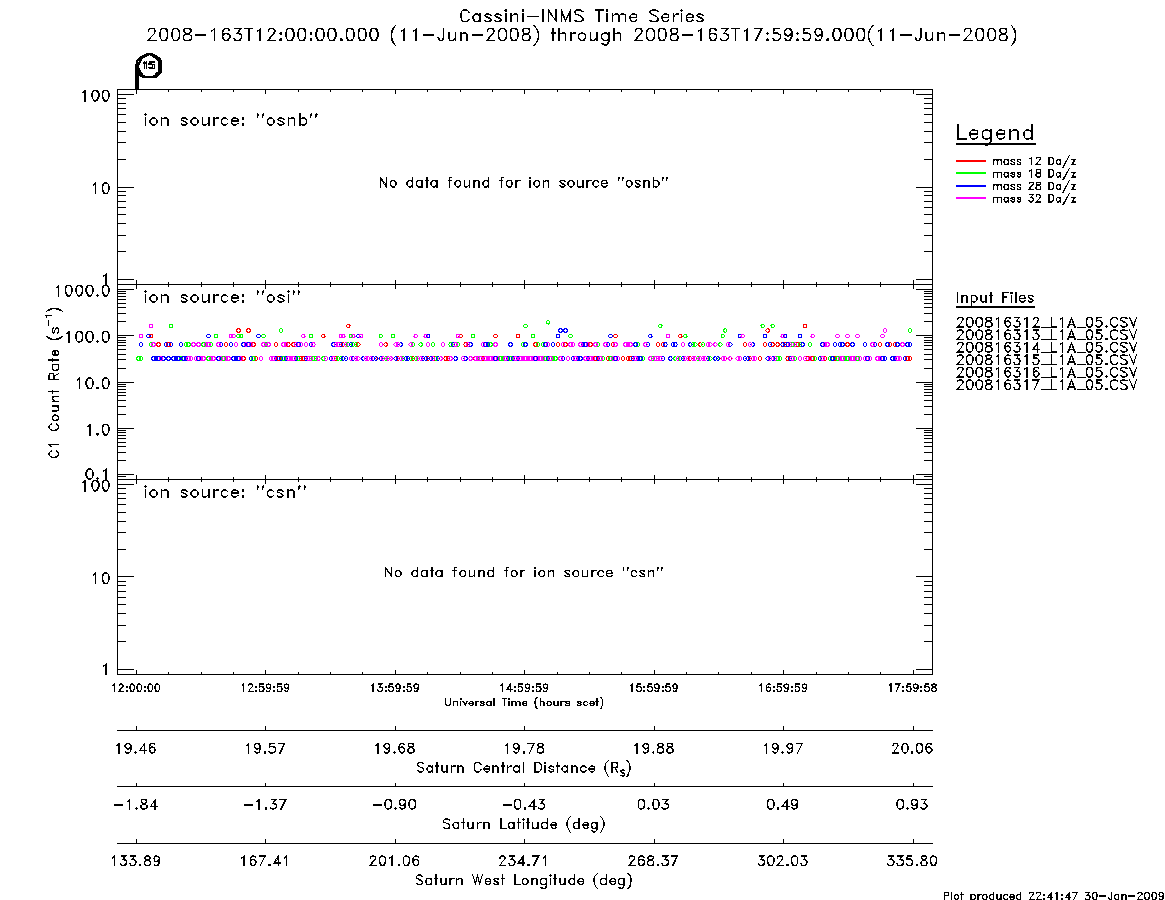Viewport: 1165px width, 900px height.
Task: Click the 0.03 latitude value
Action: 654,805
